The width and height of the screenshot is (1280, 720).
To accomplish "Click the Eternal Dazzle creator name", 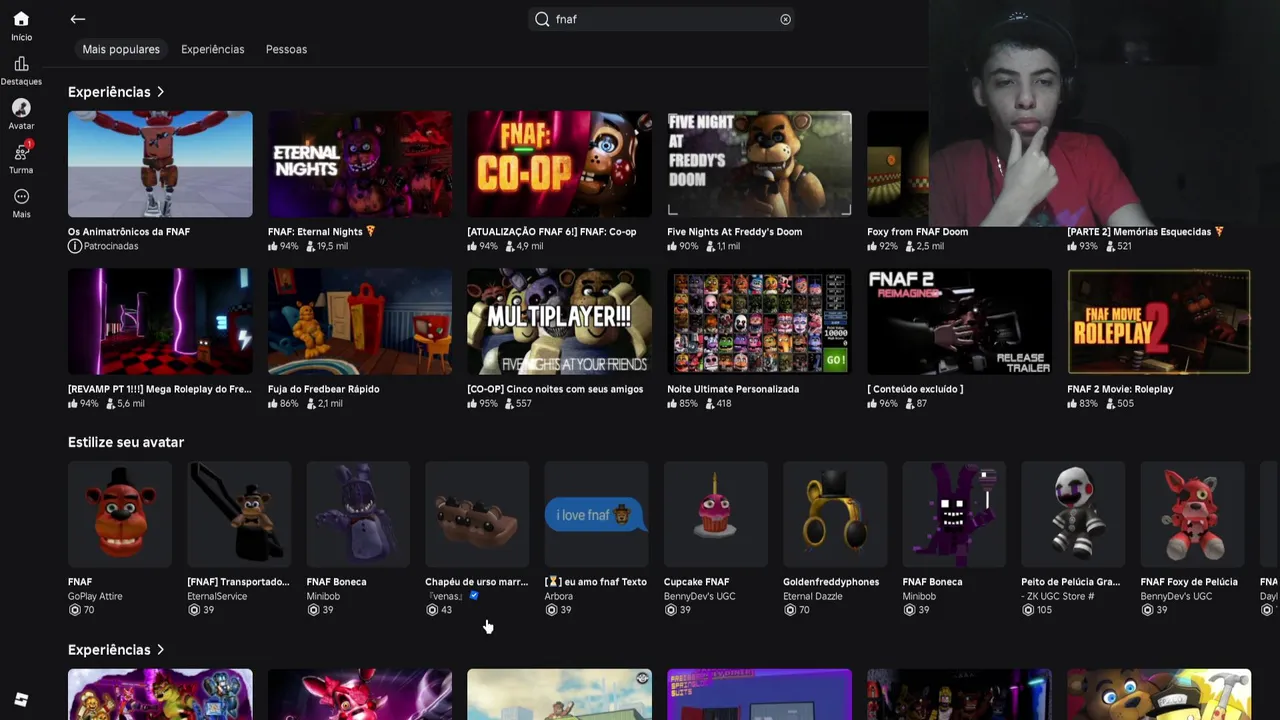I will click(x=813, y=596).
